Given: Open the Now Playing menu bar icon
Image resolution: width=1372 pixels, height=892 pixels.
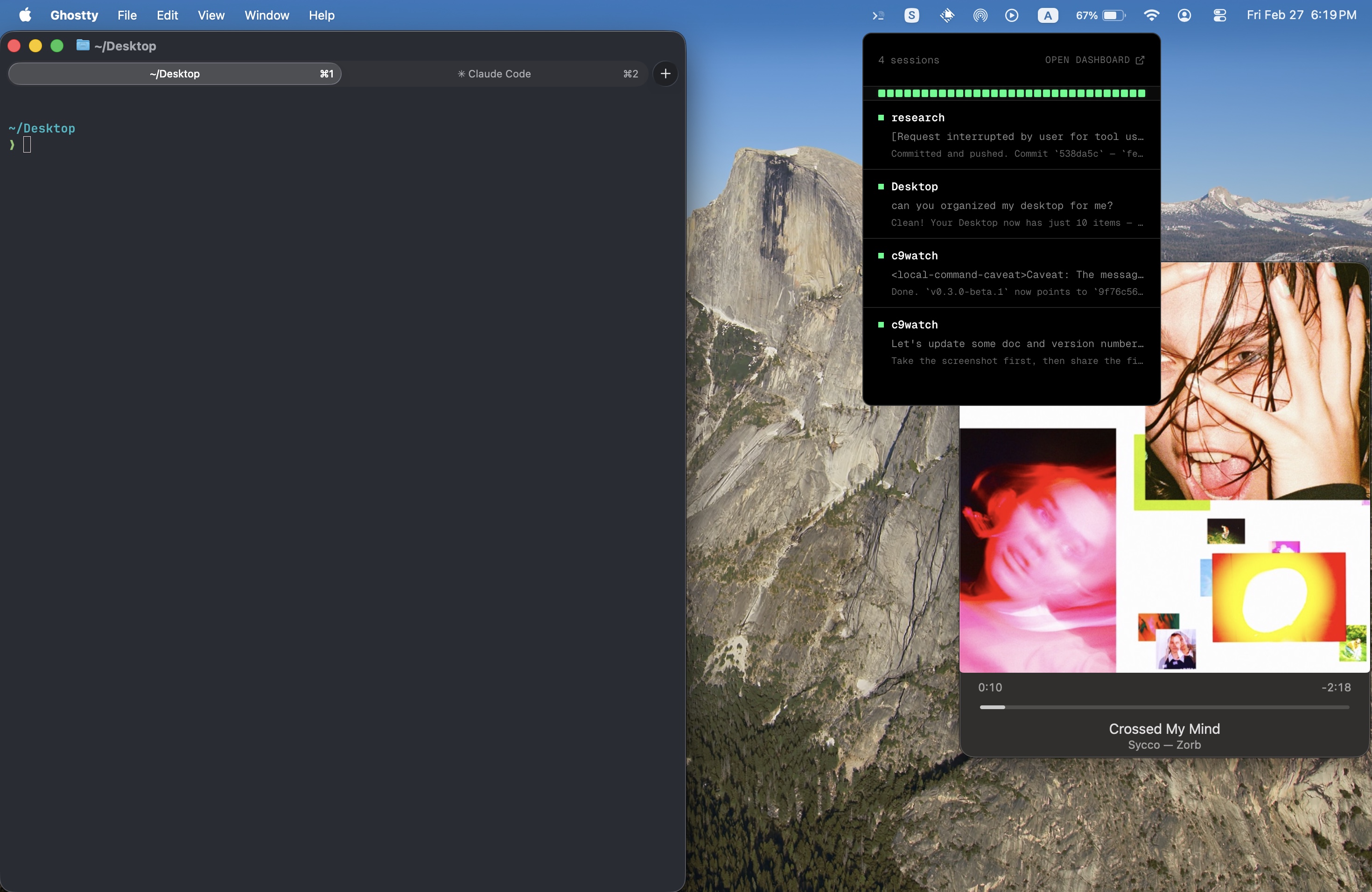Looking at the screenshot, I should 1011,15.
